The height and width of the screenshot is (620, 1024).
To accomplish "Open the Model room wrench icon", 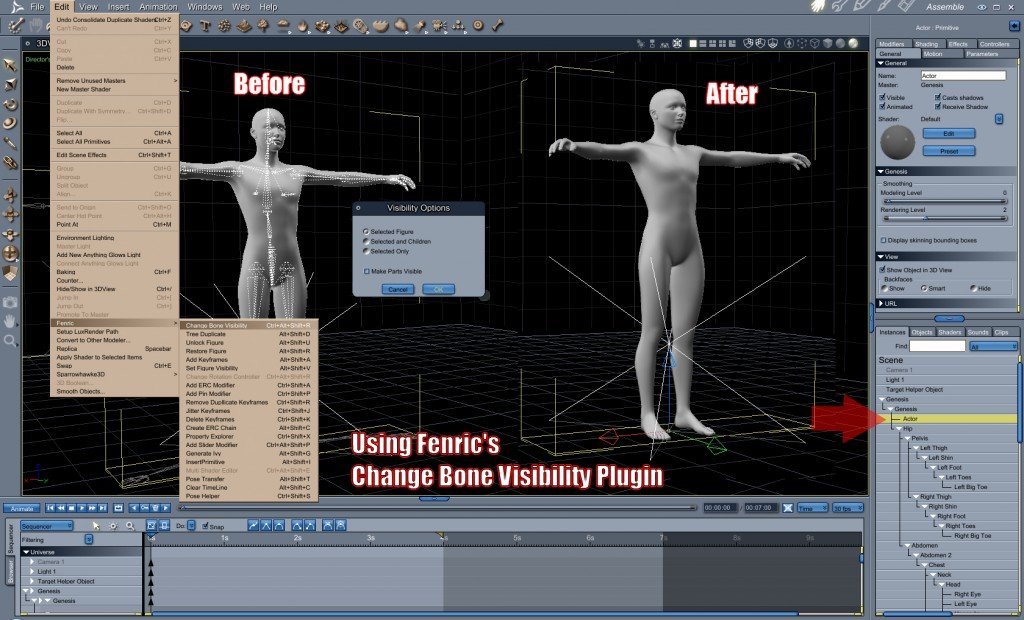I will [839, 6].
